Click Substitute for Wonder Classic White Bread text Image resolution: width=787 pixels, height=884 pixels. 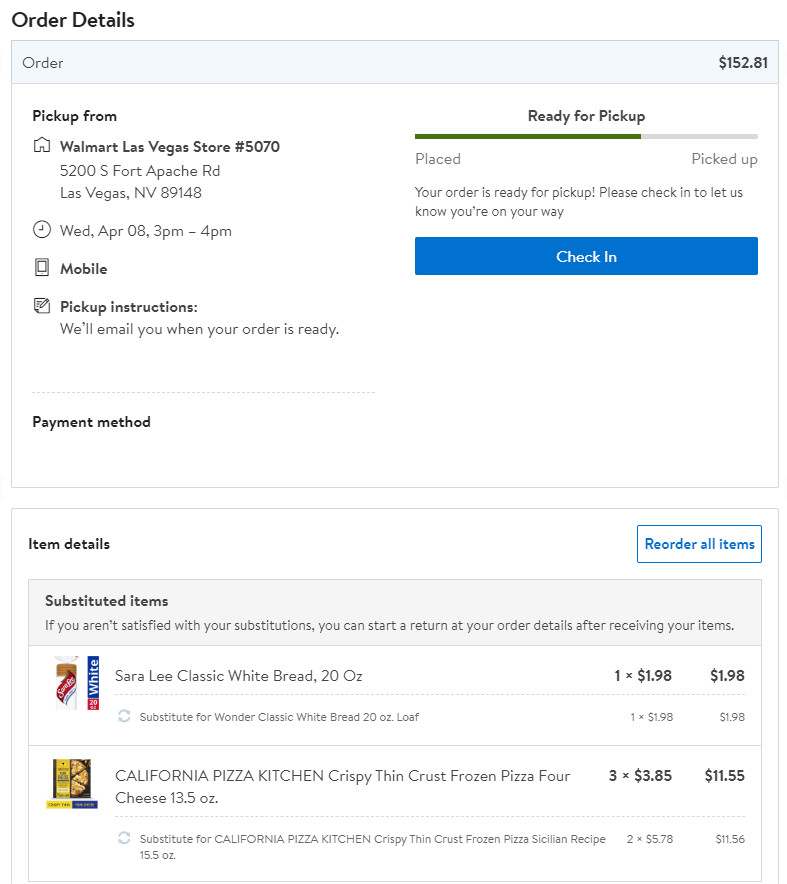click(279, 717)
